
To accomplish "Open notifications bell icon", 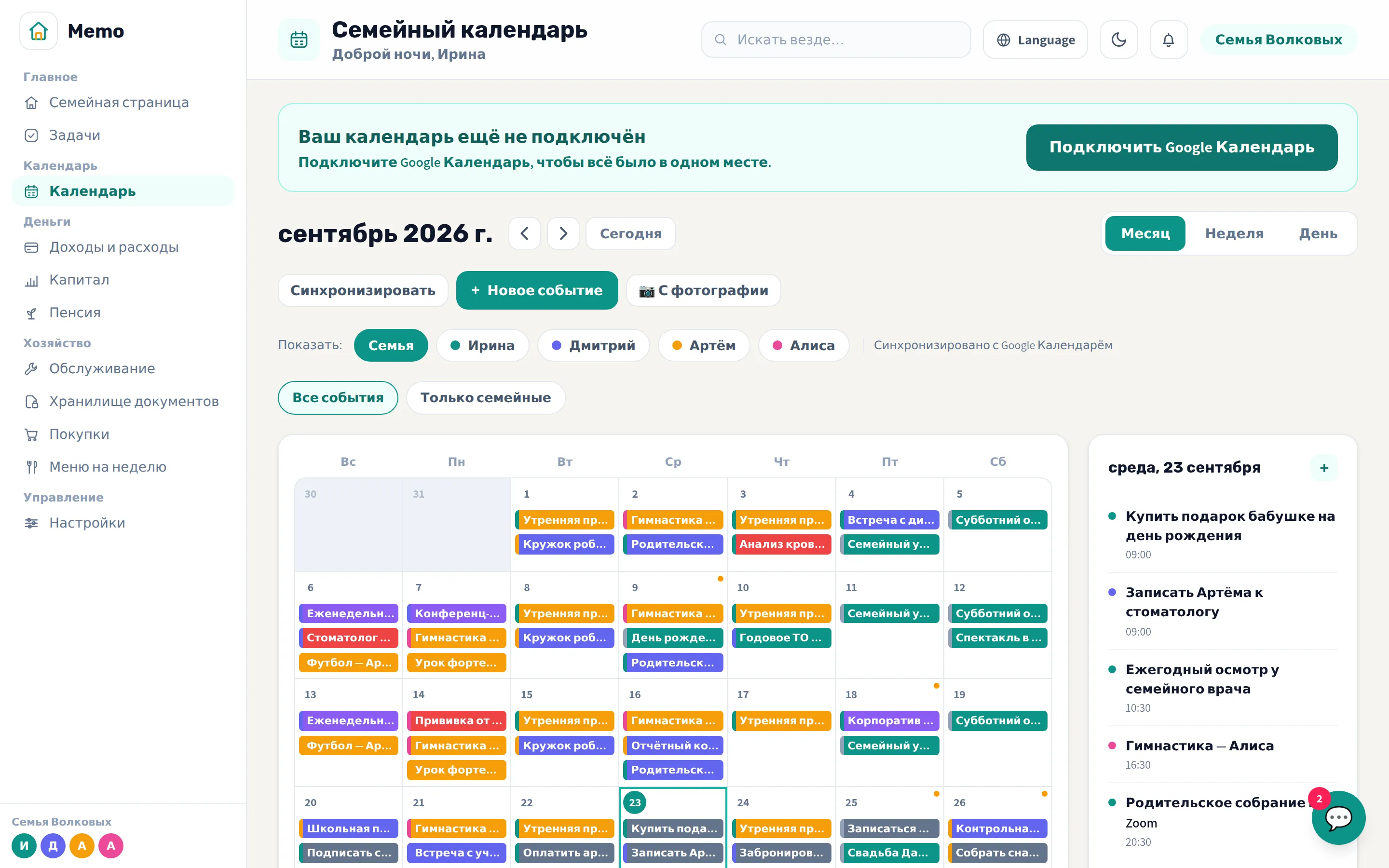I will click(1169, 40).
